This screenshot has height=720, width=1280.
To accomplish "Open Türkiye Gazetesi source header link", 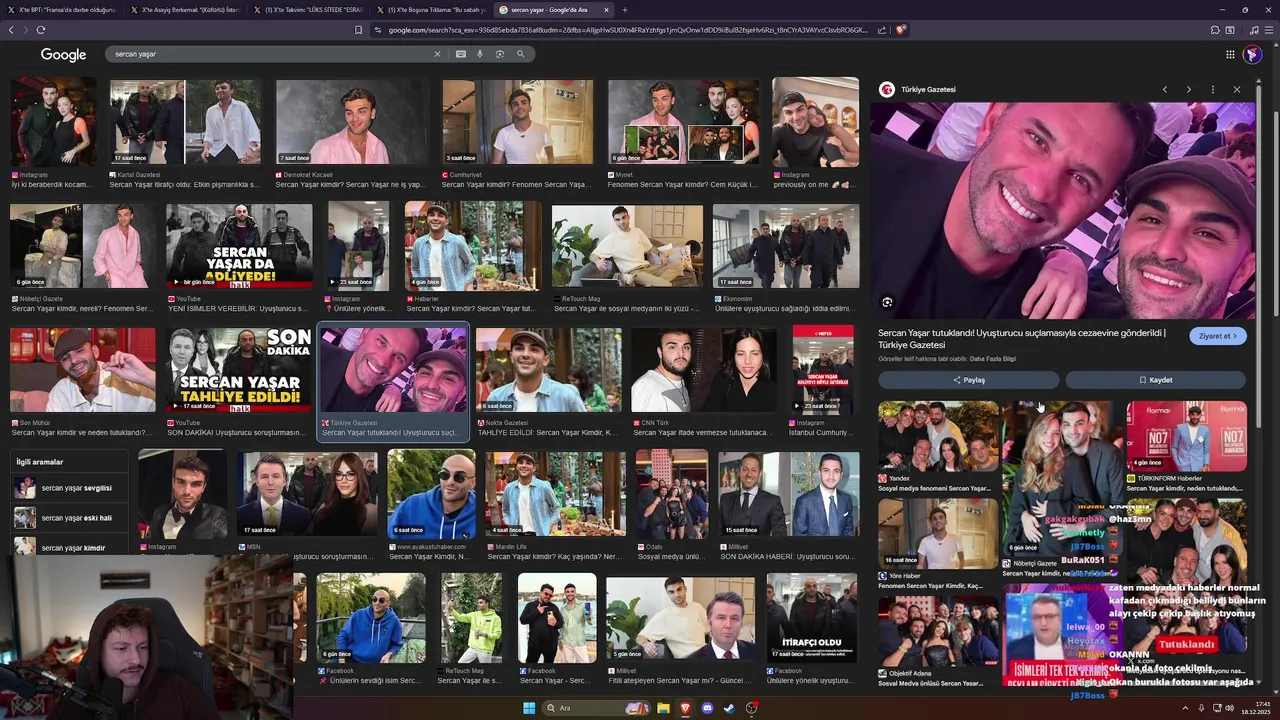I will coord(918,90).
